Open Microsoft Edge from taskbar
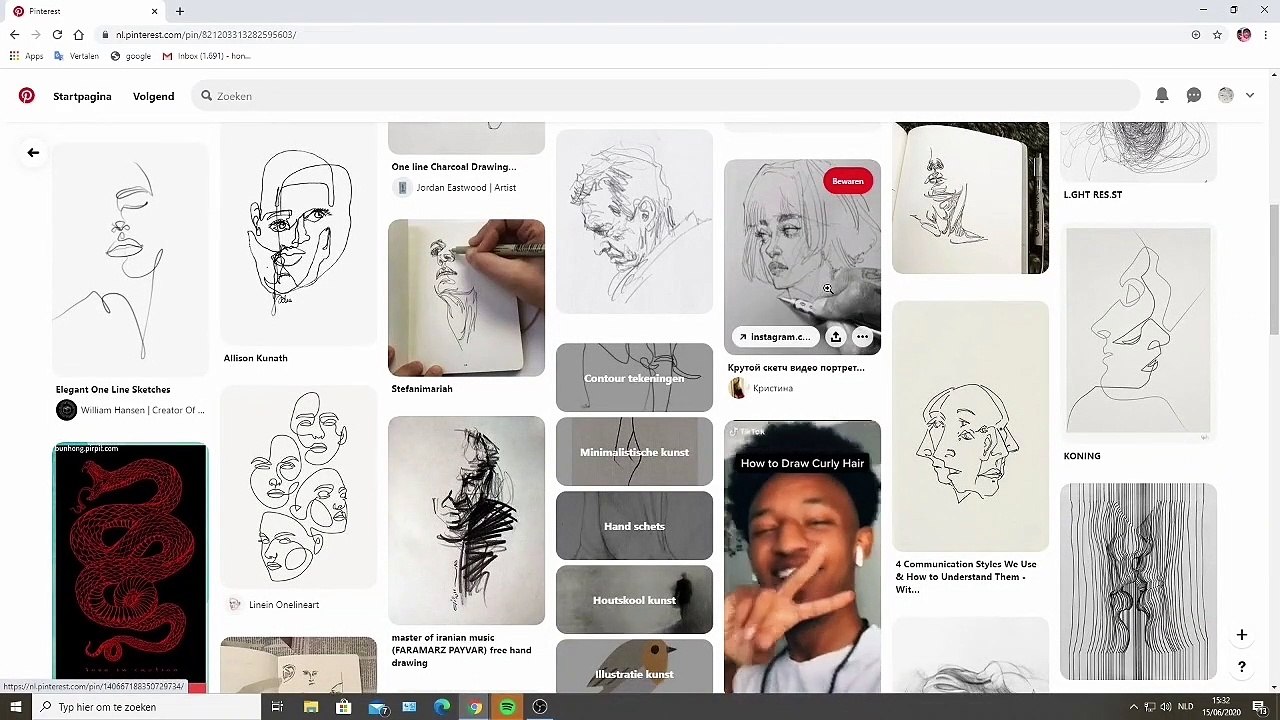The height and width of the screenshot is (720, 1280). tap(442, 707)
